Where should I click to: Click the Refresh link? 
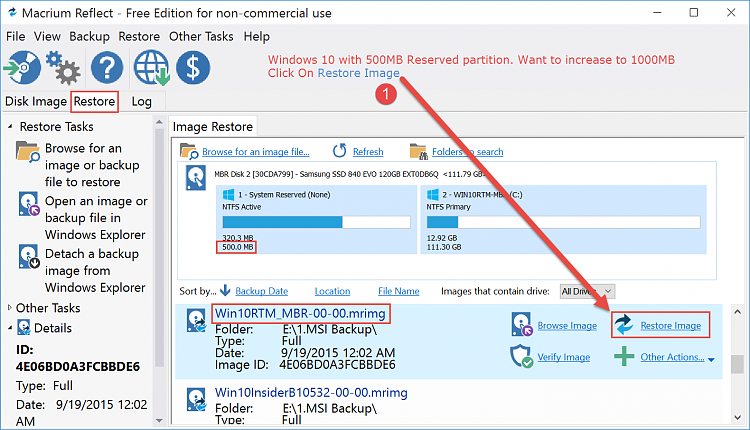368,152
